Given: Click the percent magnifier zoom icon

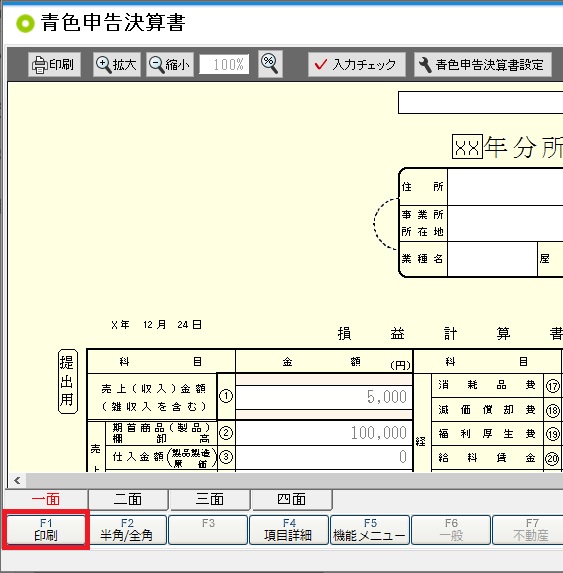Looking at the screenshot, I should pyautogui.click(x=270, y=64).
